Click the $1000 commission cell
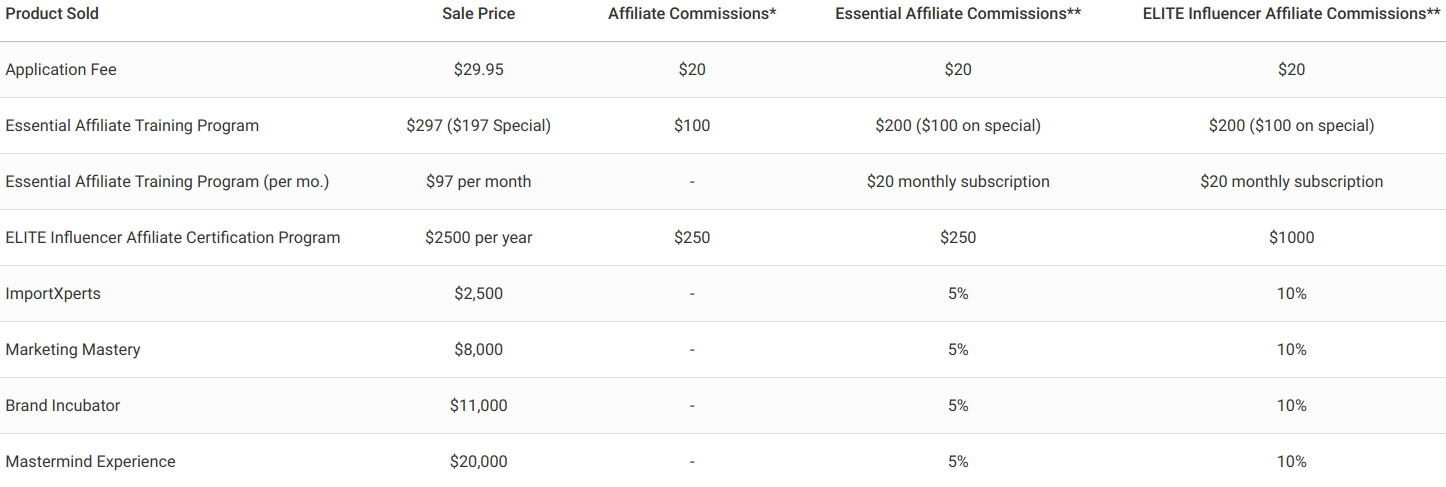 1291,238
